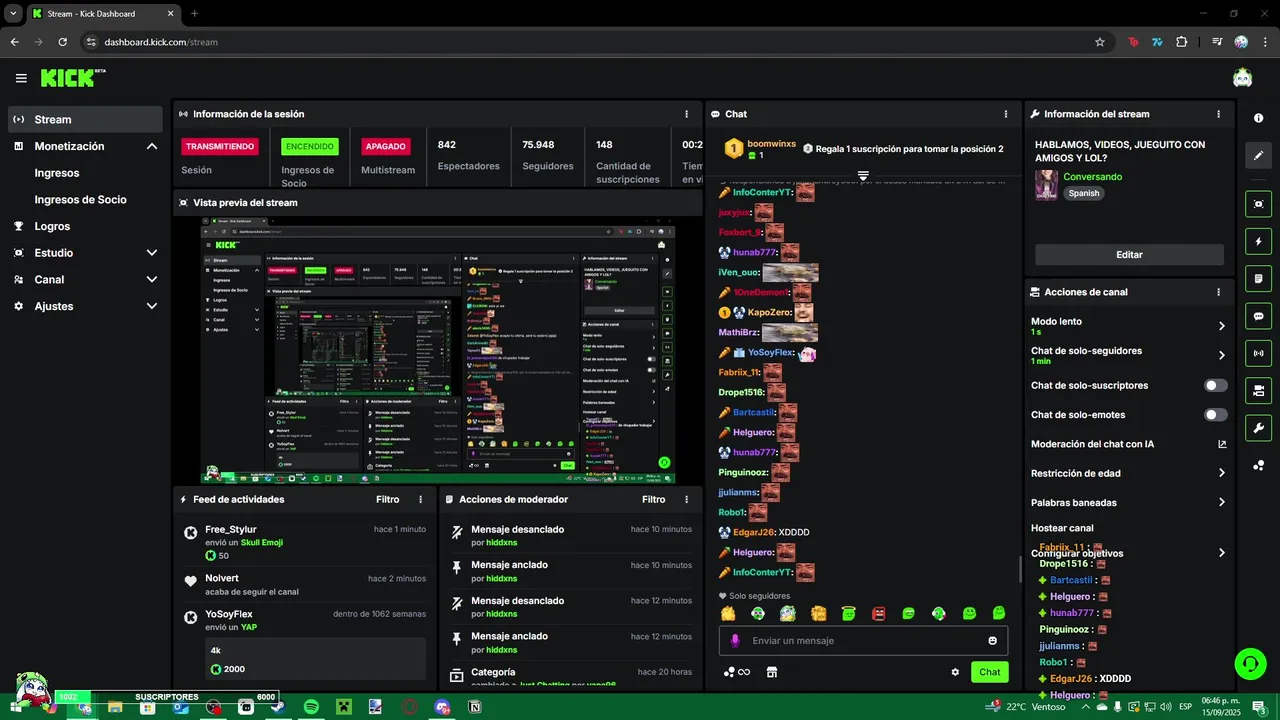Open options menu of the Chat panel
This screenshot has height=720, width=1280.
[x=1008, y=114]
